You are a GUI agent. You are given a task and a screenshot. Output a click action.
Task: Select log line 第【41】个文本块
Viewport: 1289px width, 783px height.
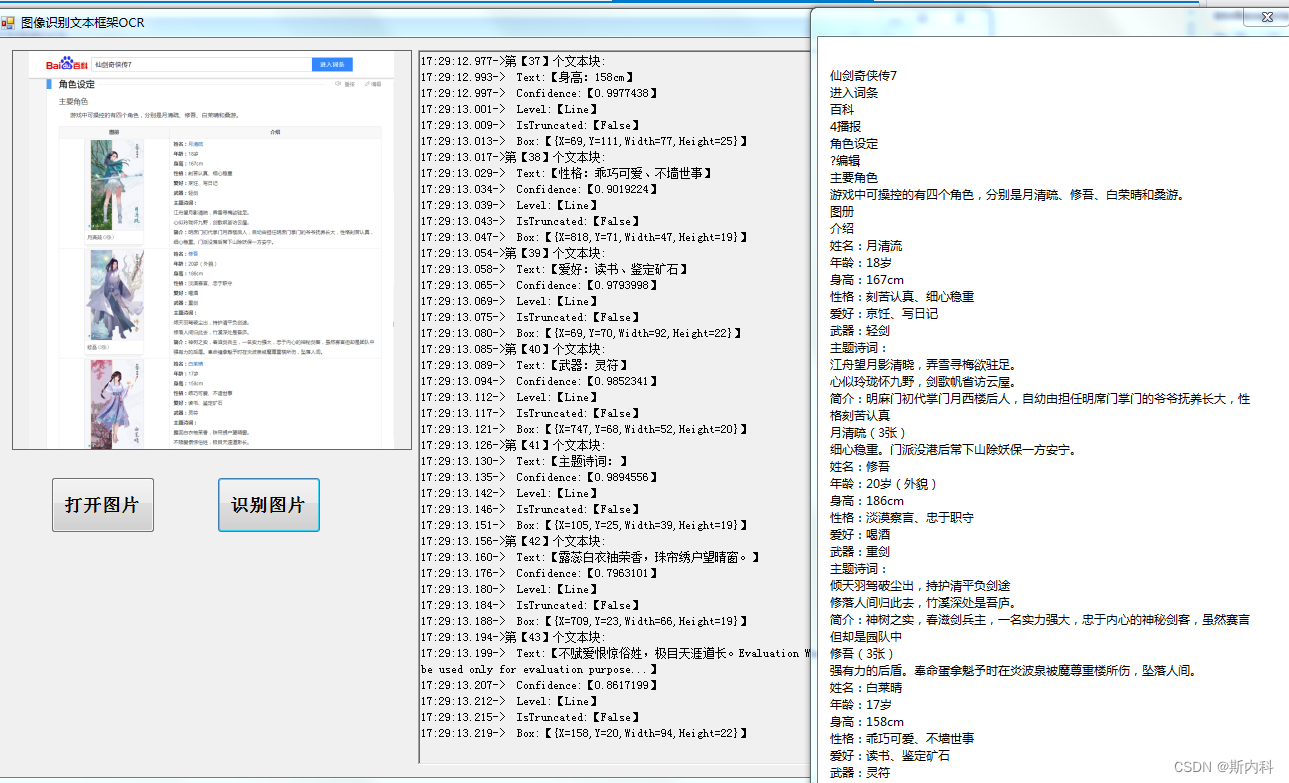coord(512,445)
